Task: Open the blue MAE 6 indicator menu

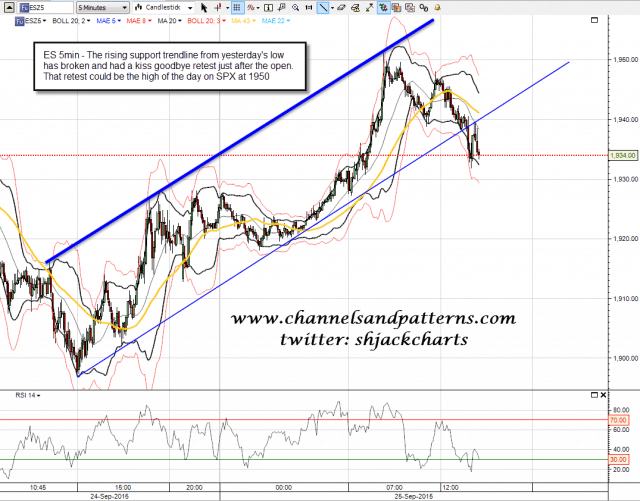Action: [x=108, y=20]
